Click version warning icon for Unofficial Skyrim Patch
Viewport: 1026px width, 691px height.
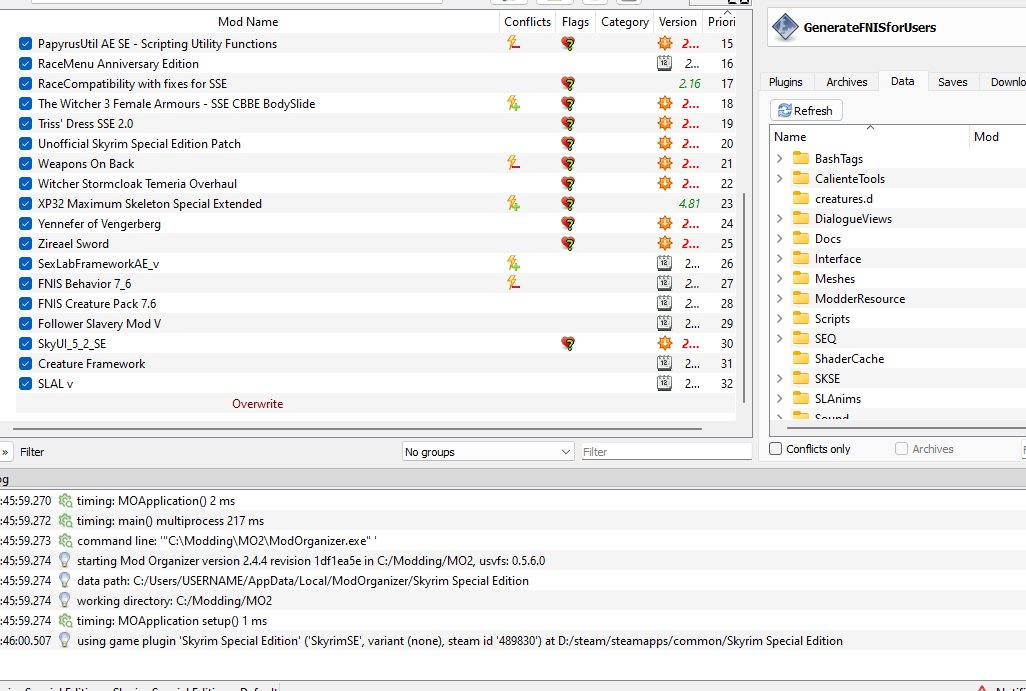pos(665,143)
